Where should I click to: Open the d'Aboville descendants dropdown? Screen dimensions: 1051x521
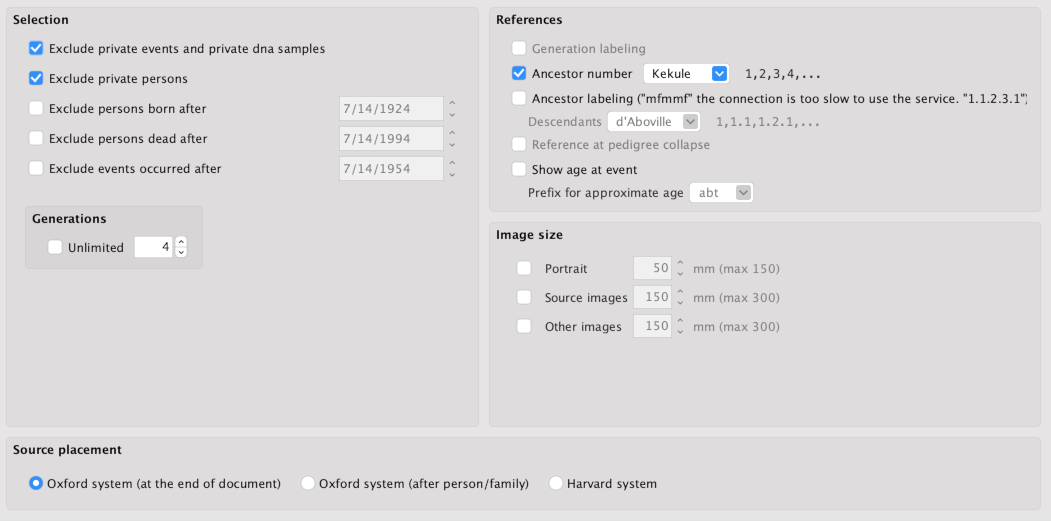click(654, 121)
